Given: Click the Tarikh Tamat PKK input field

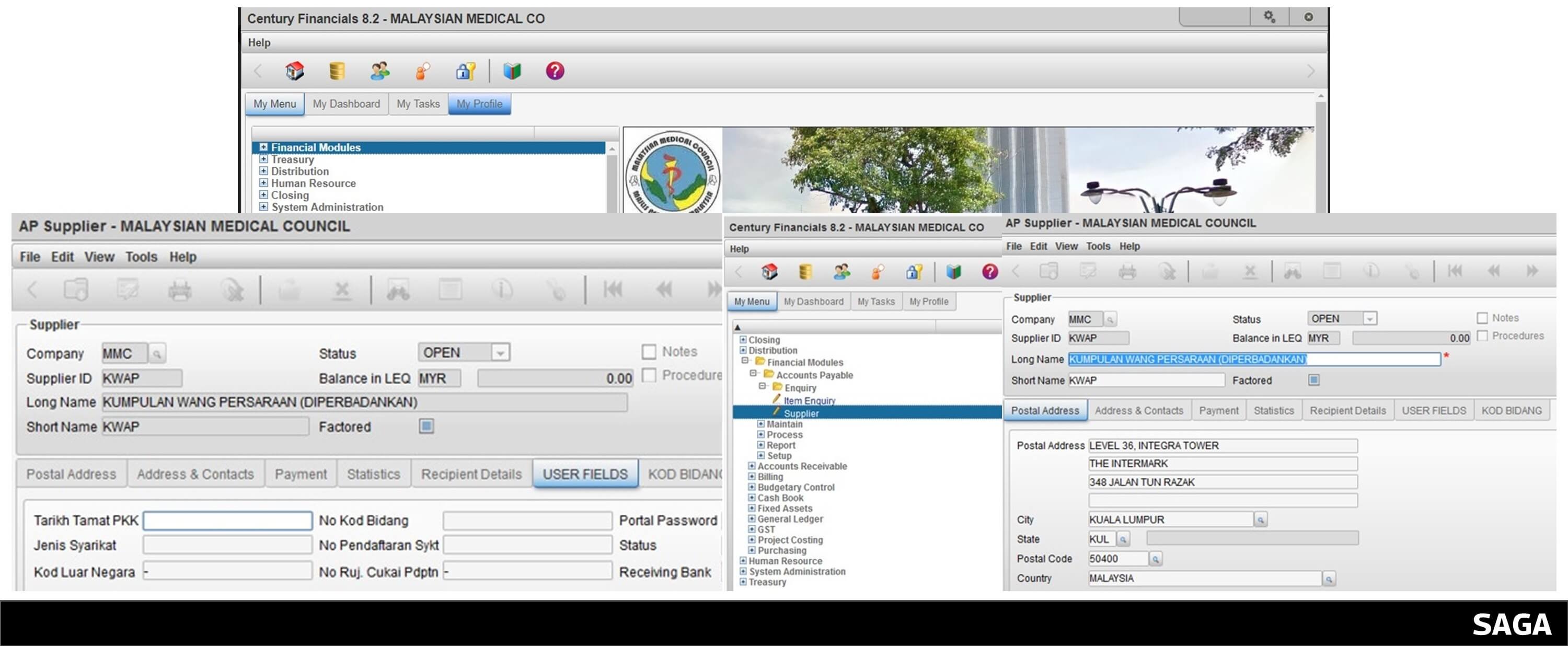Looking at the screenshot, I should 228,521.
